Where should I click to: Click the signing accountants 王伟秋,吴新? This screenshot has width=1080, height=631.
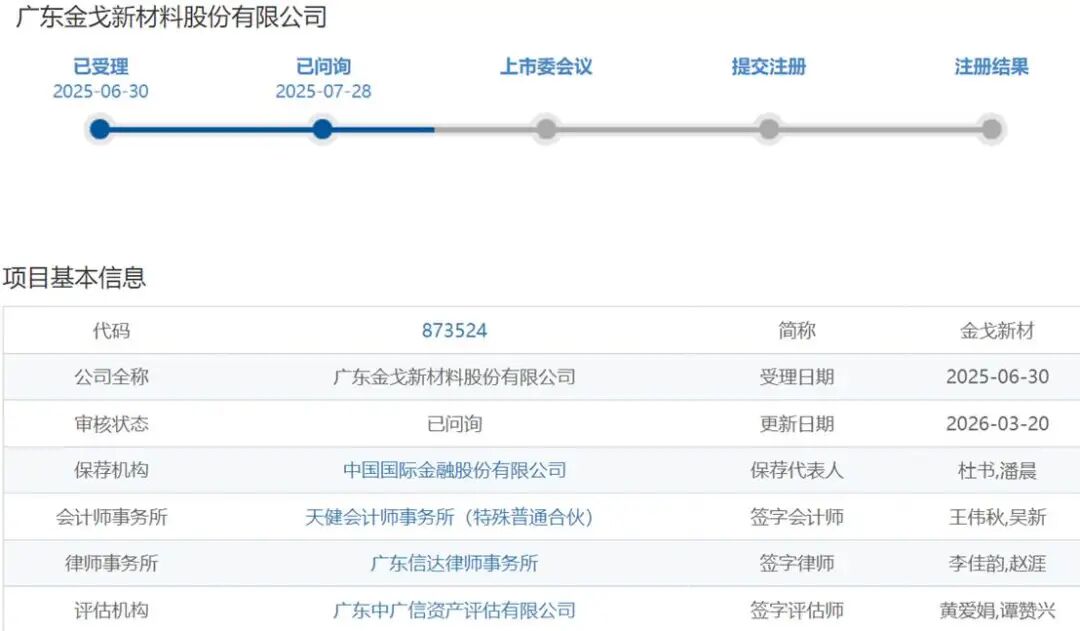(997, 517)
